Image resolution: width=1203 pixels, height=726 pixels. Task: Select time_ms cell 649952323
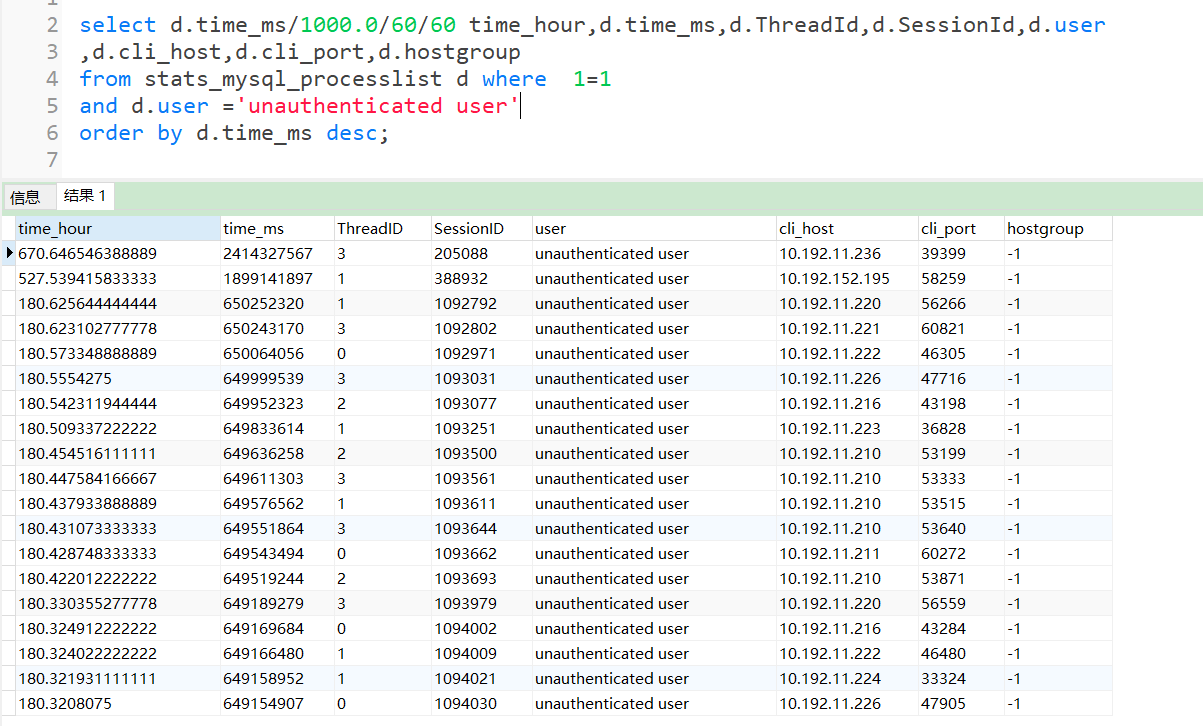[x=277, y=404]
